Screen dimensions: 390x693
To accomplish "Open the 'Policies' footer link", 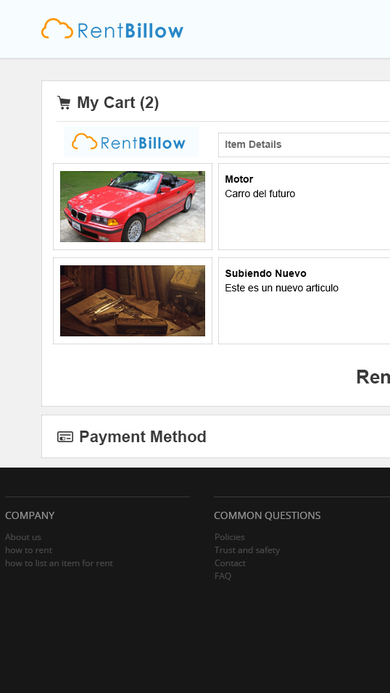I will (x=229, y=537).
